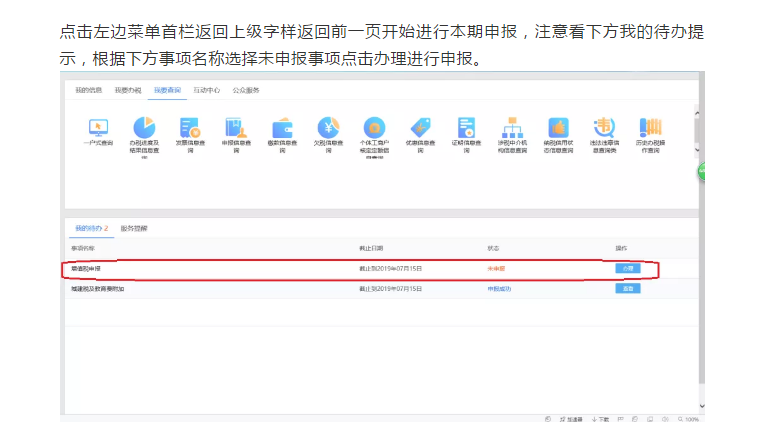Open 涉税中介机构信息查询 org-chart icon
The width and height of the screenshot is (769, 448).
pyautogui.click(x=512, y=128)
